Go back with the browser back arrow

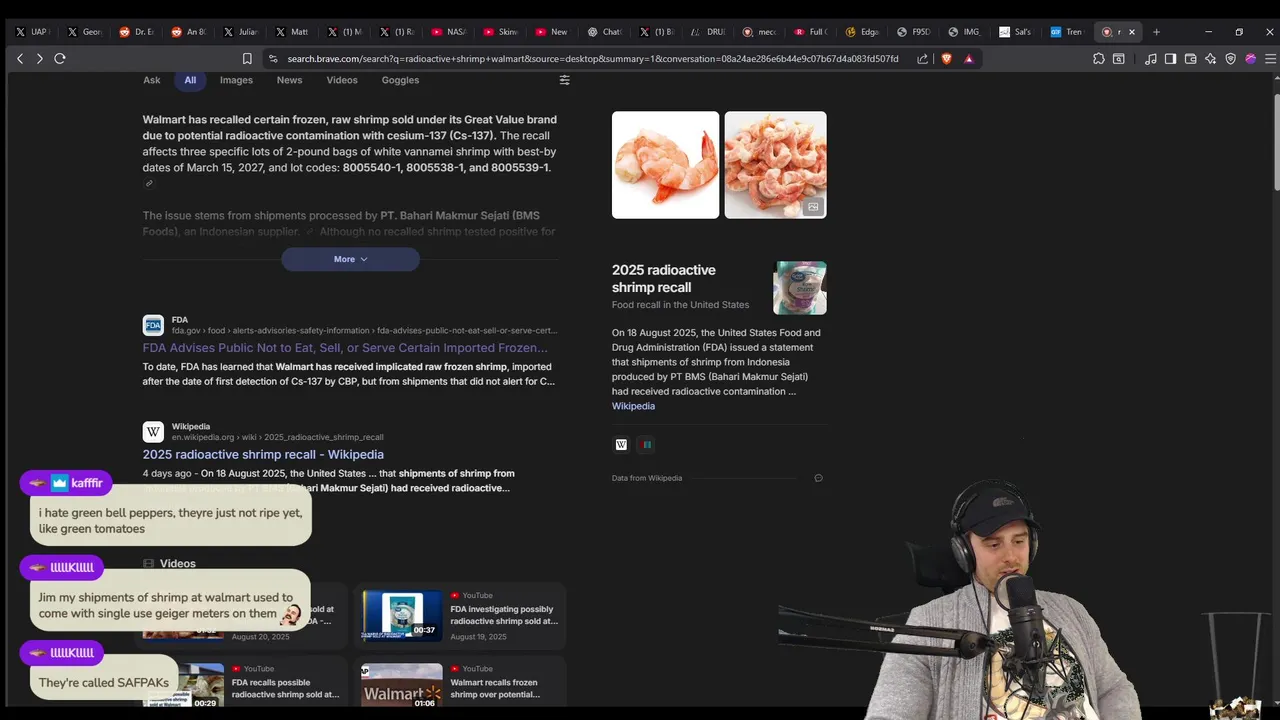click(20, 59)
